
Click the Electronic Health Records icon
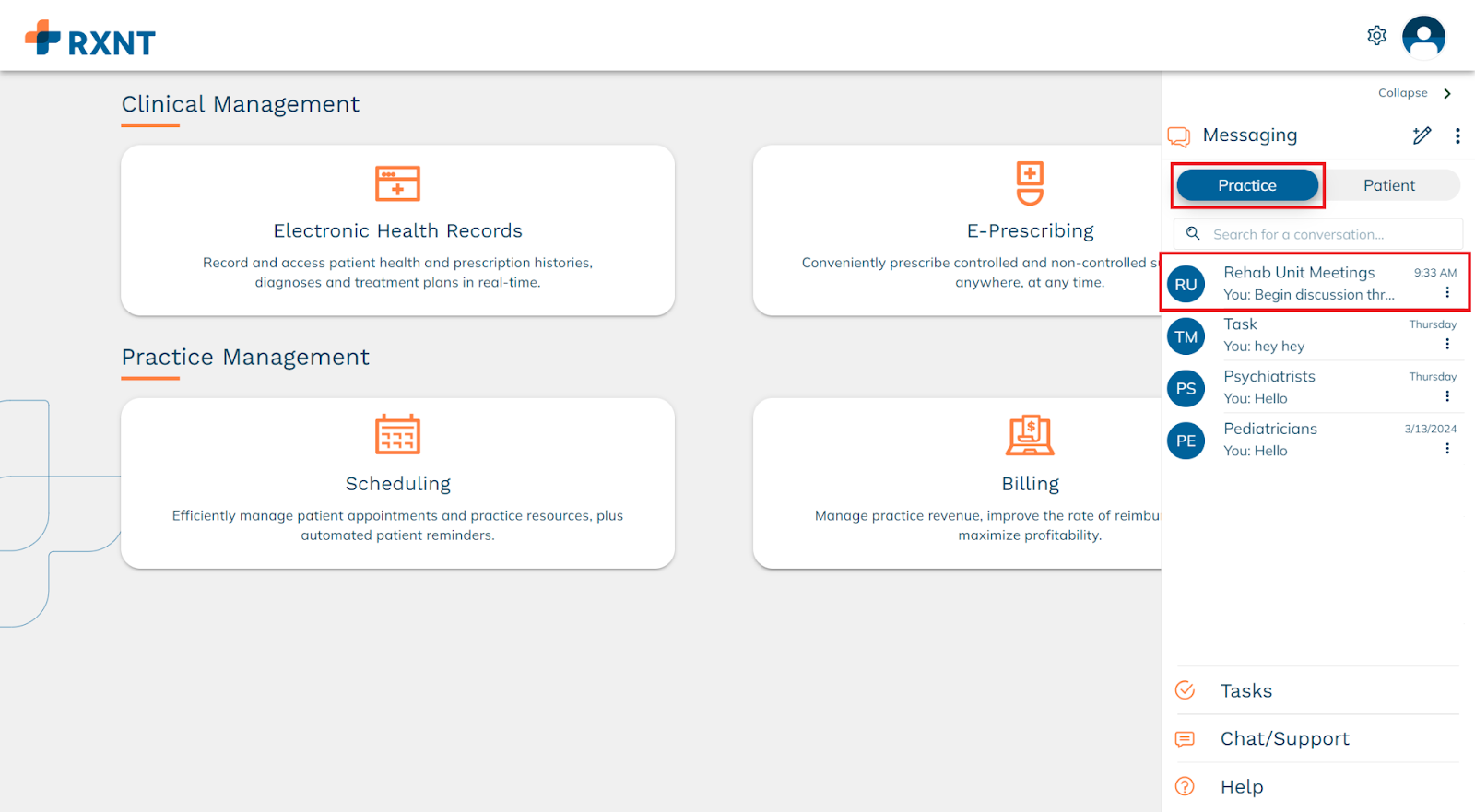coord(397,183)
